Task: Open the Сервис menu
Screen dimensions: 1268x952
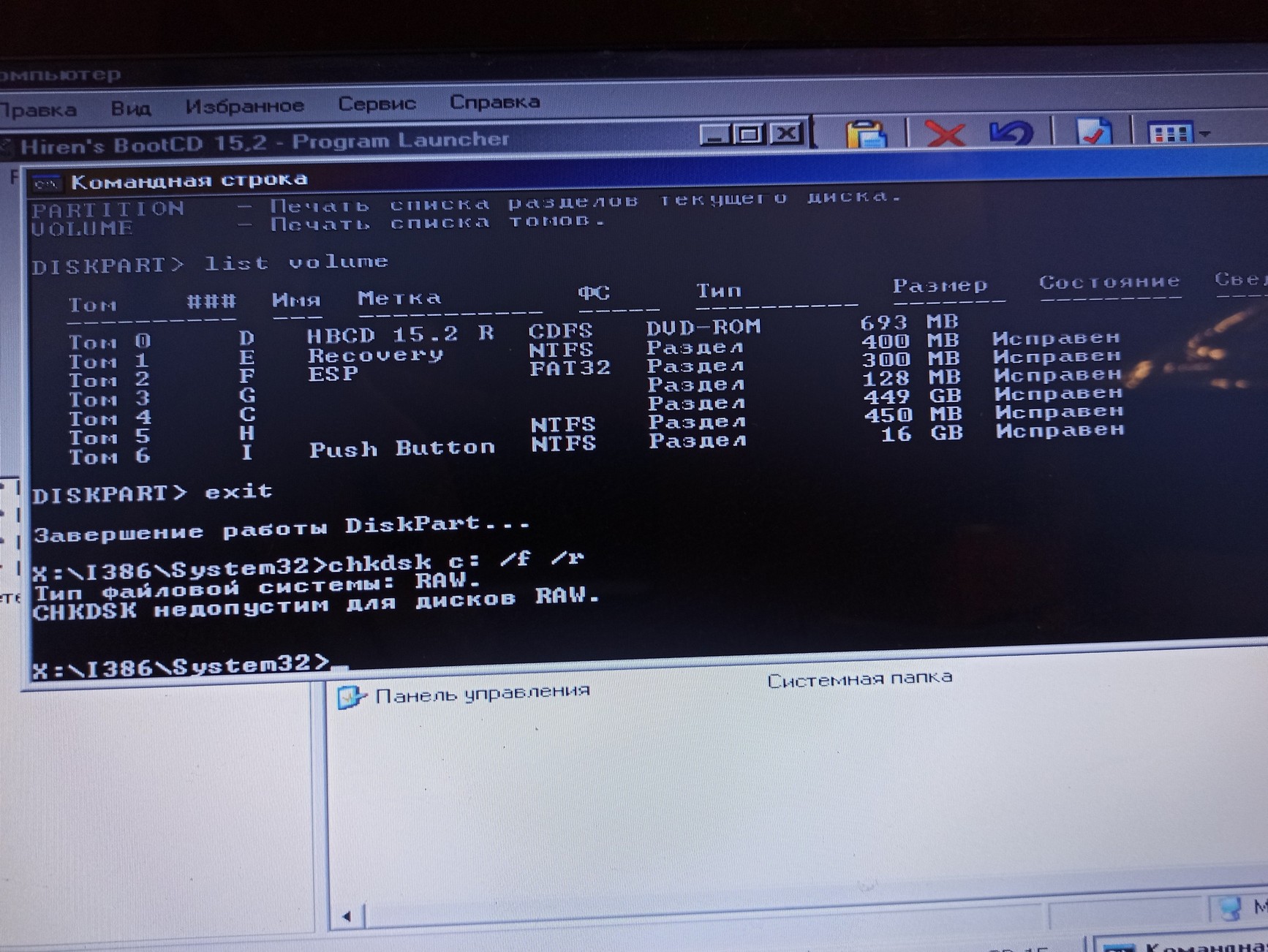Action: 377,104
